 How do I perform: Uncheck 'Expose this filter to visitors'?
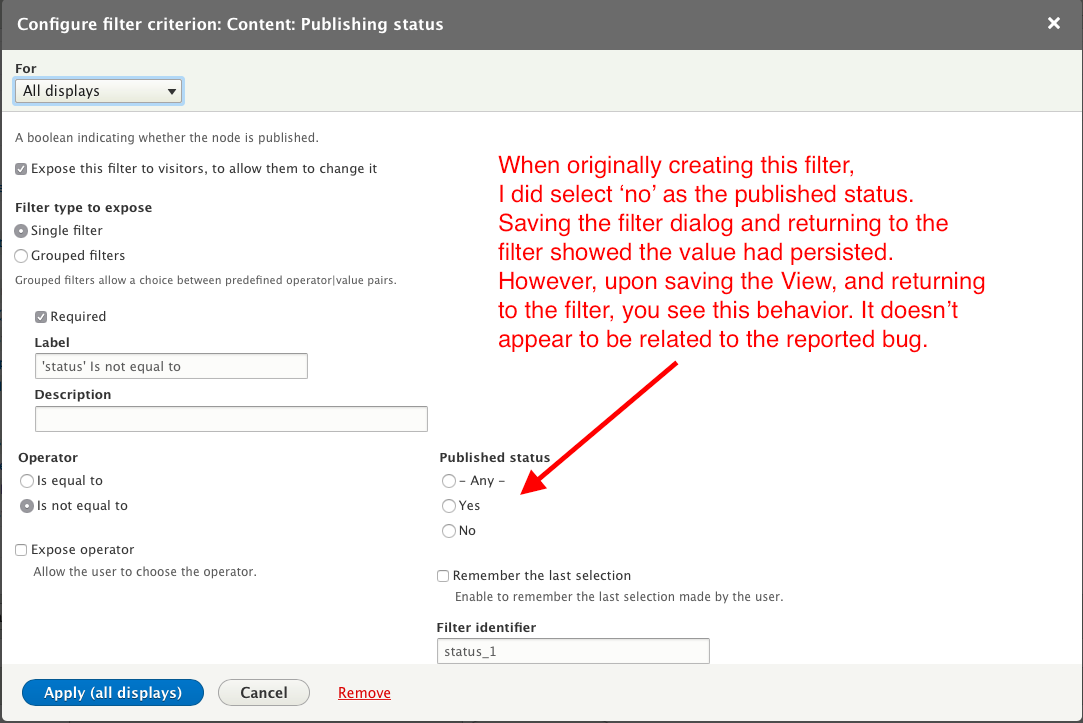(x=21, y=169)
